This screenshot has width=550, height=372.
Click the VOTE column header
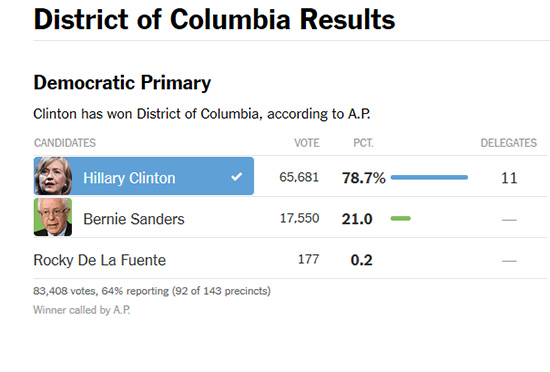(x=307, y=143)
